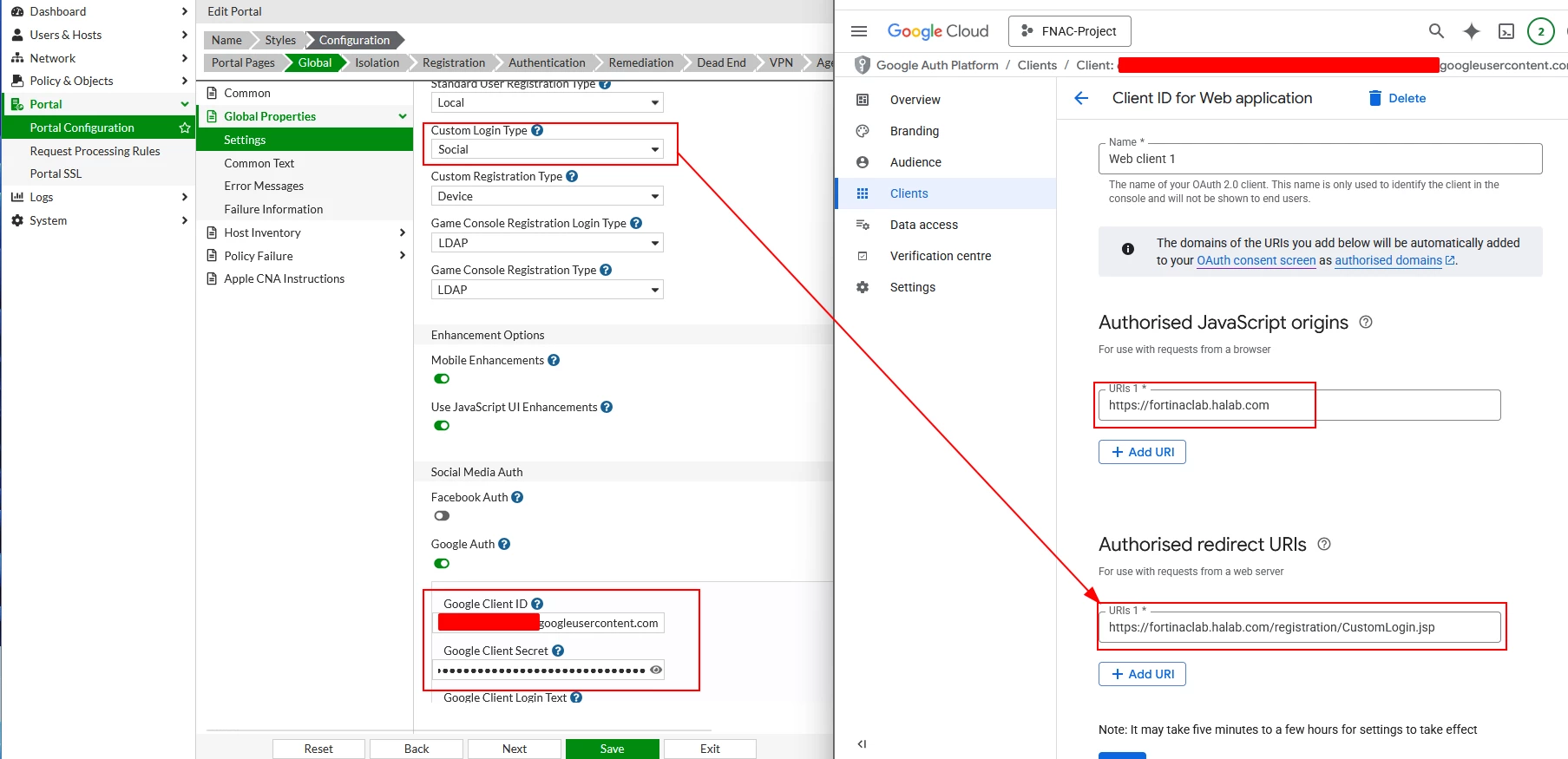1568x759 pixels.
Task: Click the redirect URI CustomLogin.jsp field
Action: 1299,627
